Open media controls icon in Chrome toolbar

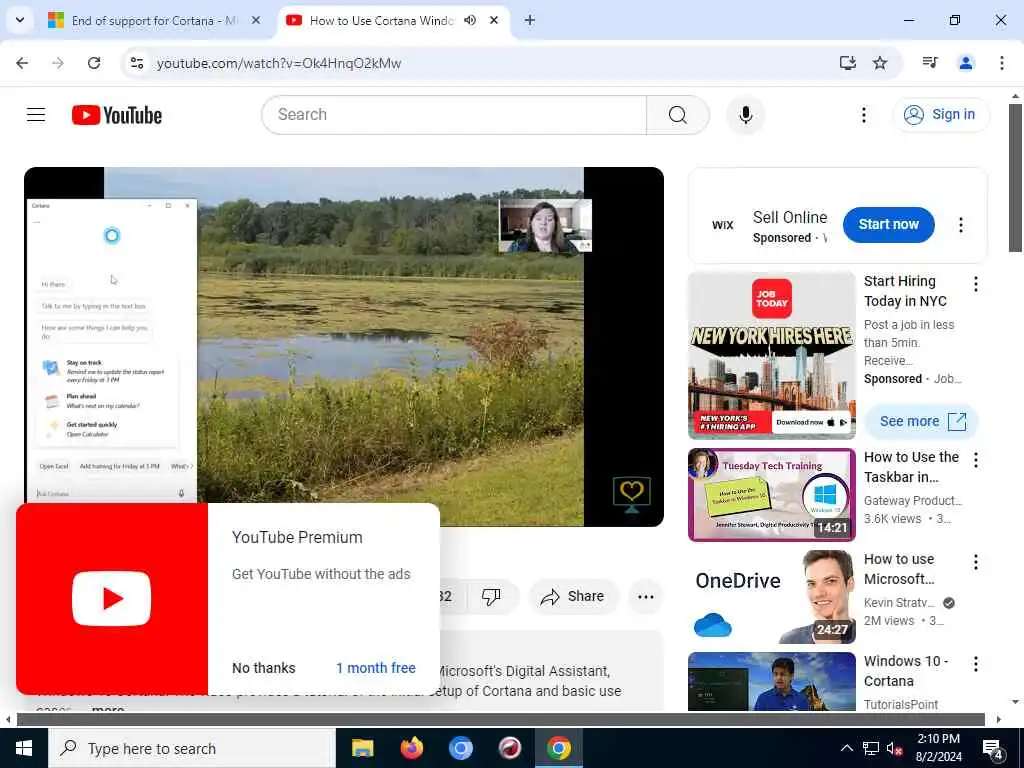point(929,63)
